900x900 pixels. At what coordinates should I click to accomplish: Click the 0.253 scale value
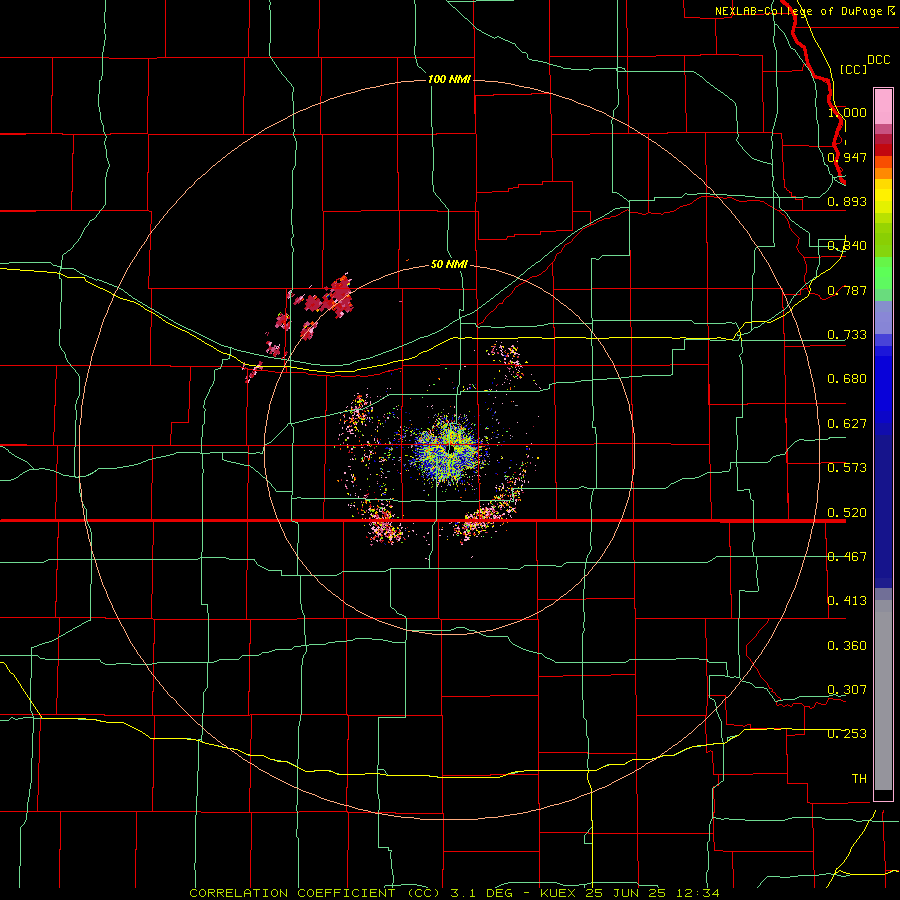[x=847, y=734]
